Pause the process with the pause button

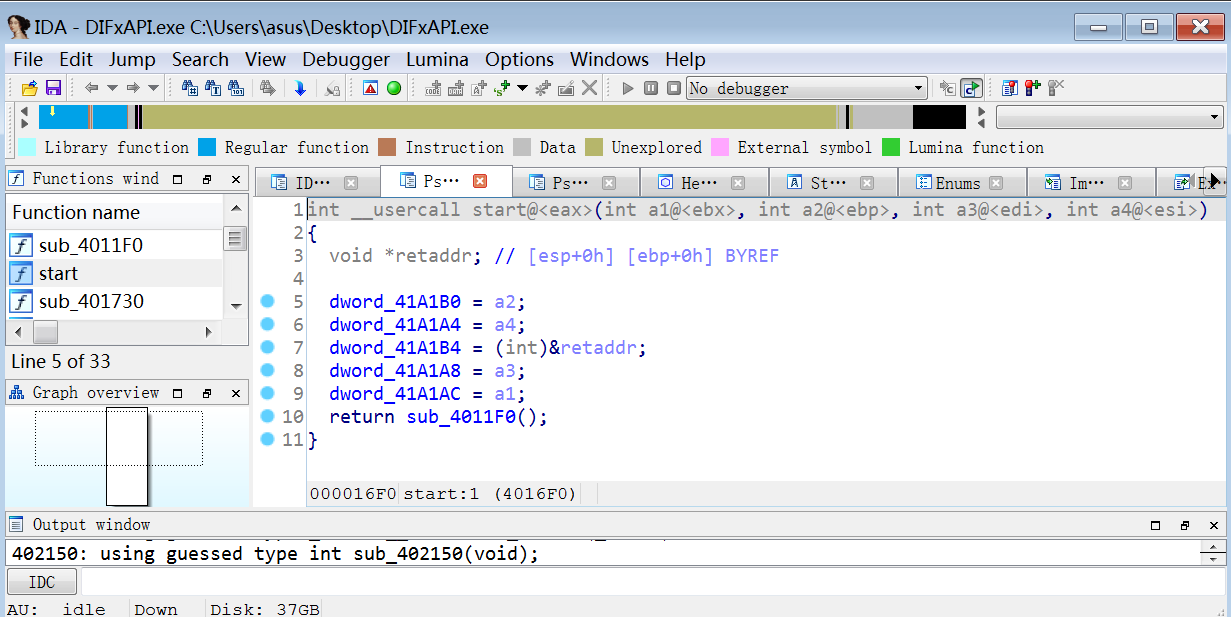click(651, 88)
